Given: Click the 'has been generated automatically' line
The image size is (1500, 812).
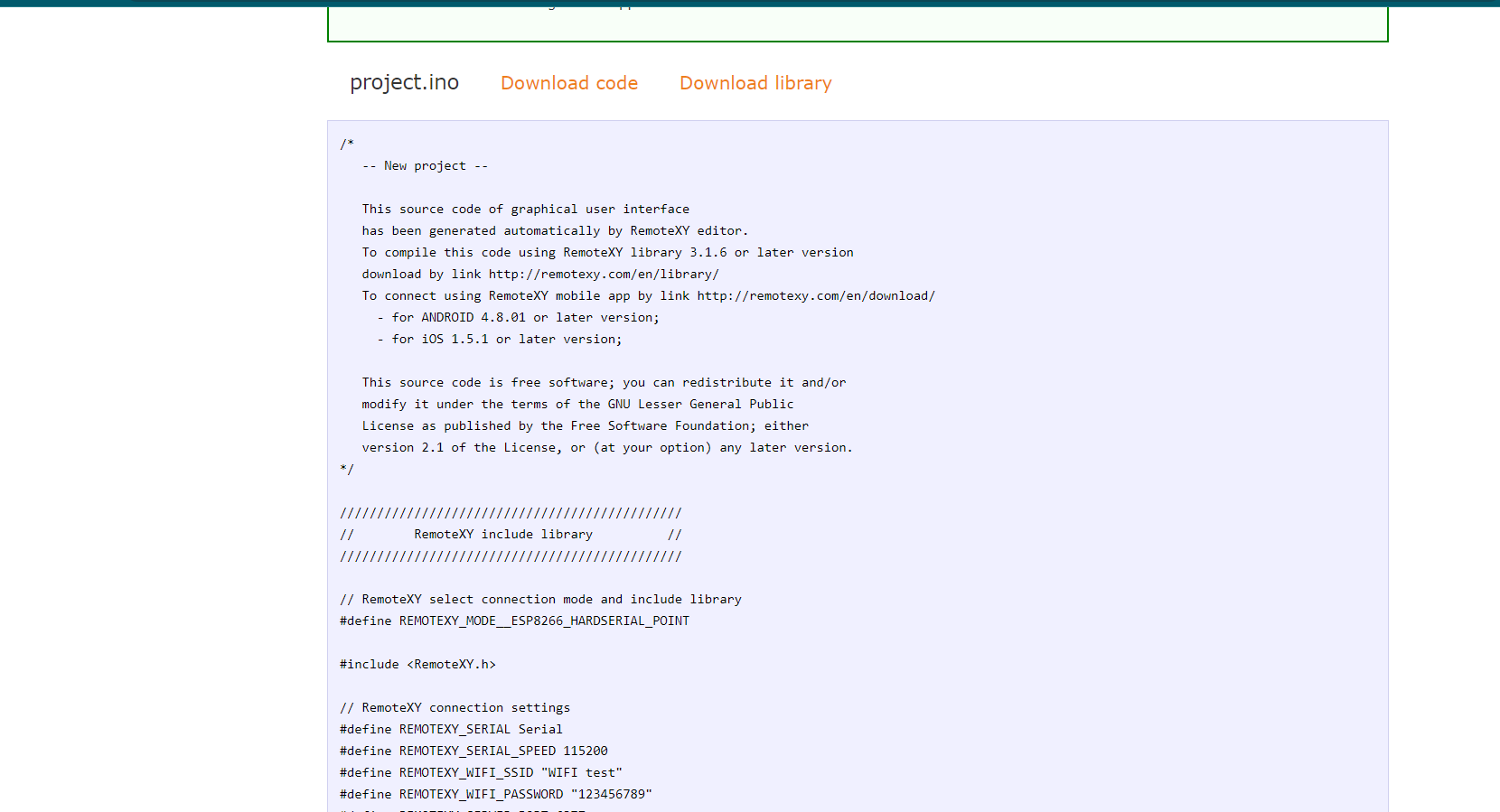Looking at the screenshot, I should 555,231.
